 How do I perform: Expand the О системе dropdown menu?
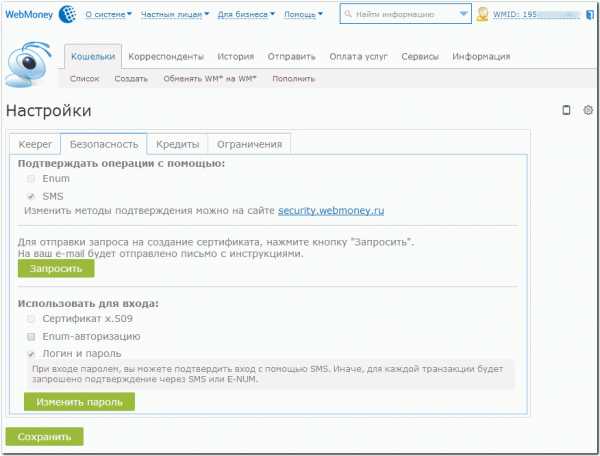108,15
